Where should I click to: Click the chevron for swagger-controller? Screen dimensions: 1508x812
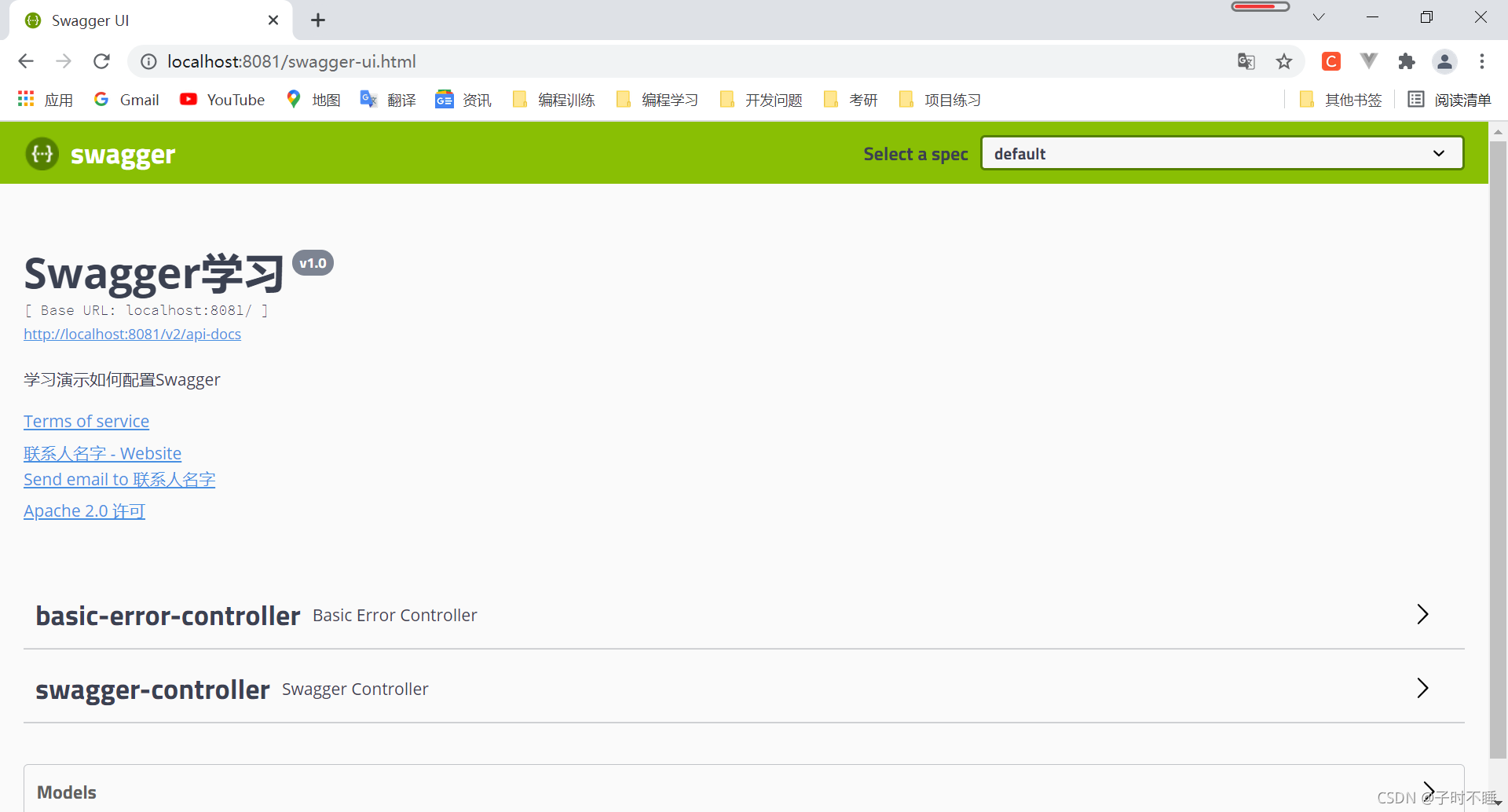[x=1422, y=688]
